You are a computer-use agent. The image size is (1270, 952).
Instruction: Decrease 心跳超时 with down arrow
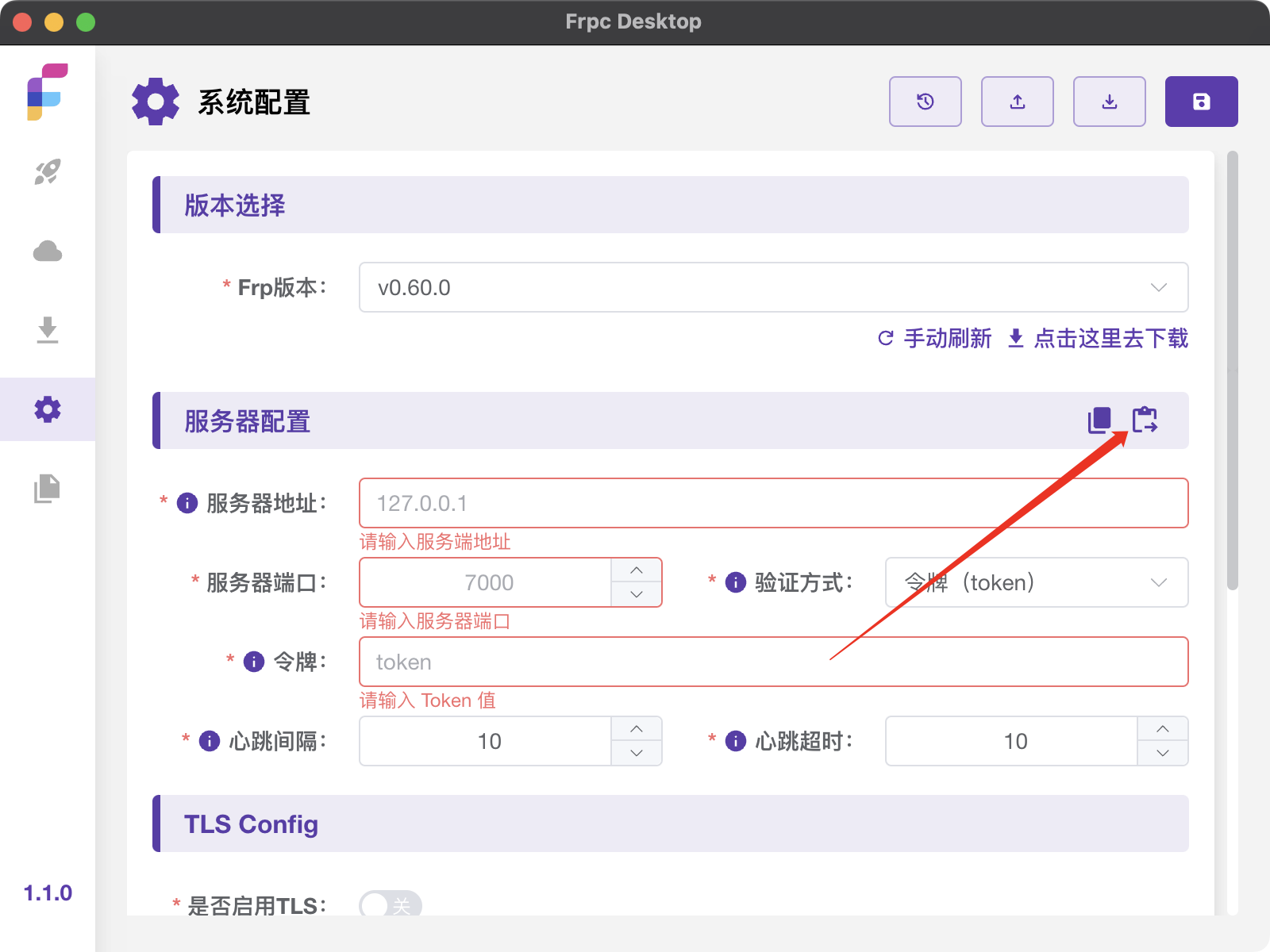1163,753
